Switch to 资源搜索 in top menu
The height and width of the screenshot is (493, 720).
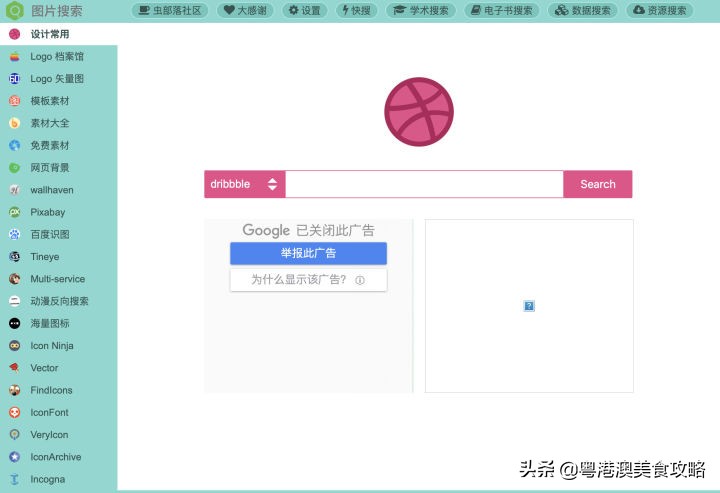pyautogui.click(x=659, y=10)
